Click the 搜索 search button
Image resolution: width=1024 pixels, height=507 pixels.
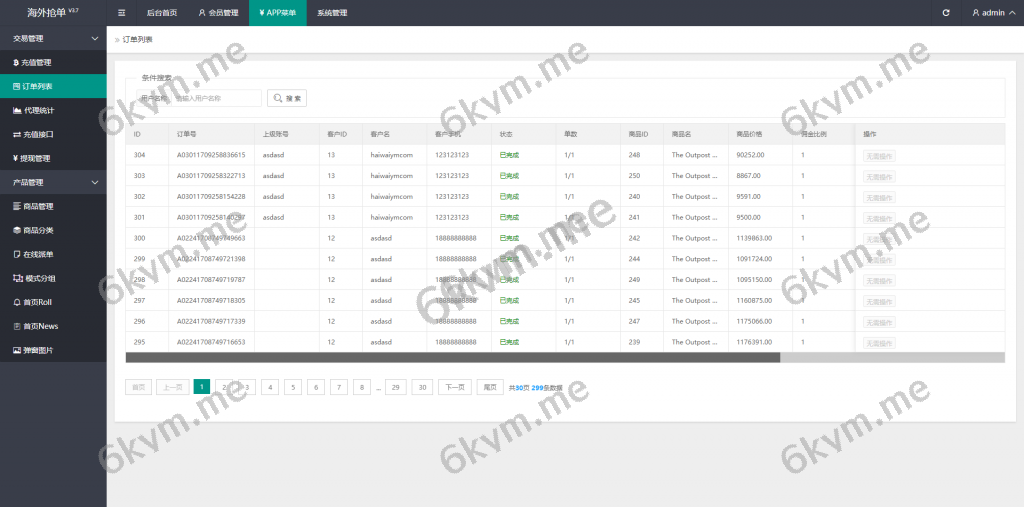pos(287,98)
